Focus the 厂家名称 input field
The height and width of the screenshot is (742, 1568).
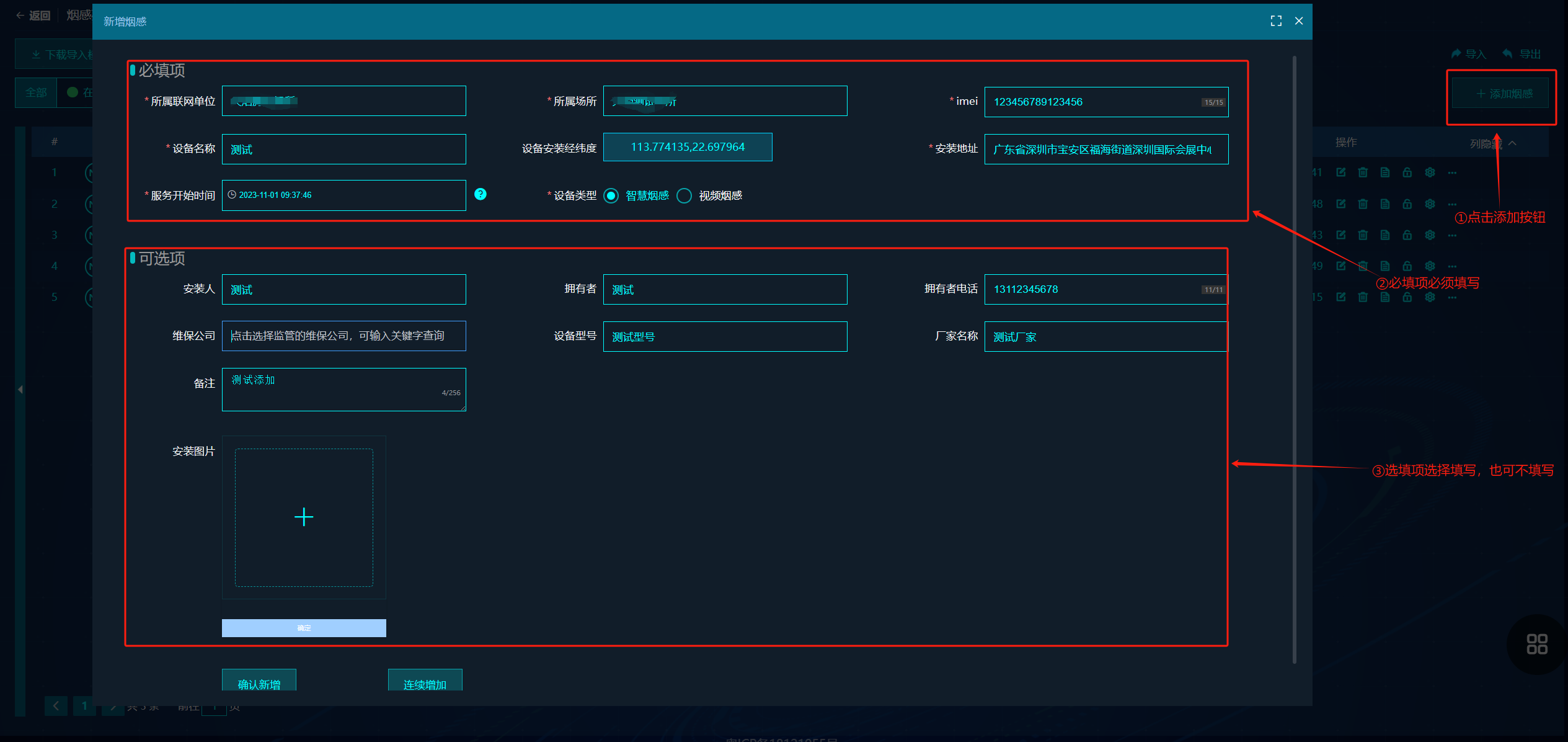tap(1106, 336)
